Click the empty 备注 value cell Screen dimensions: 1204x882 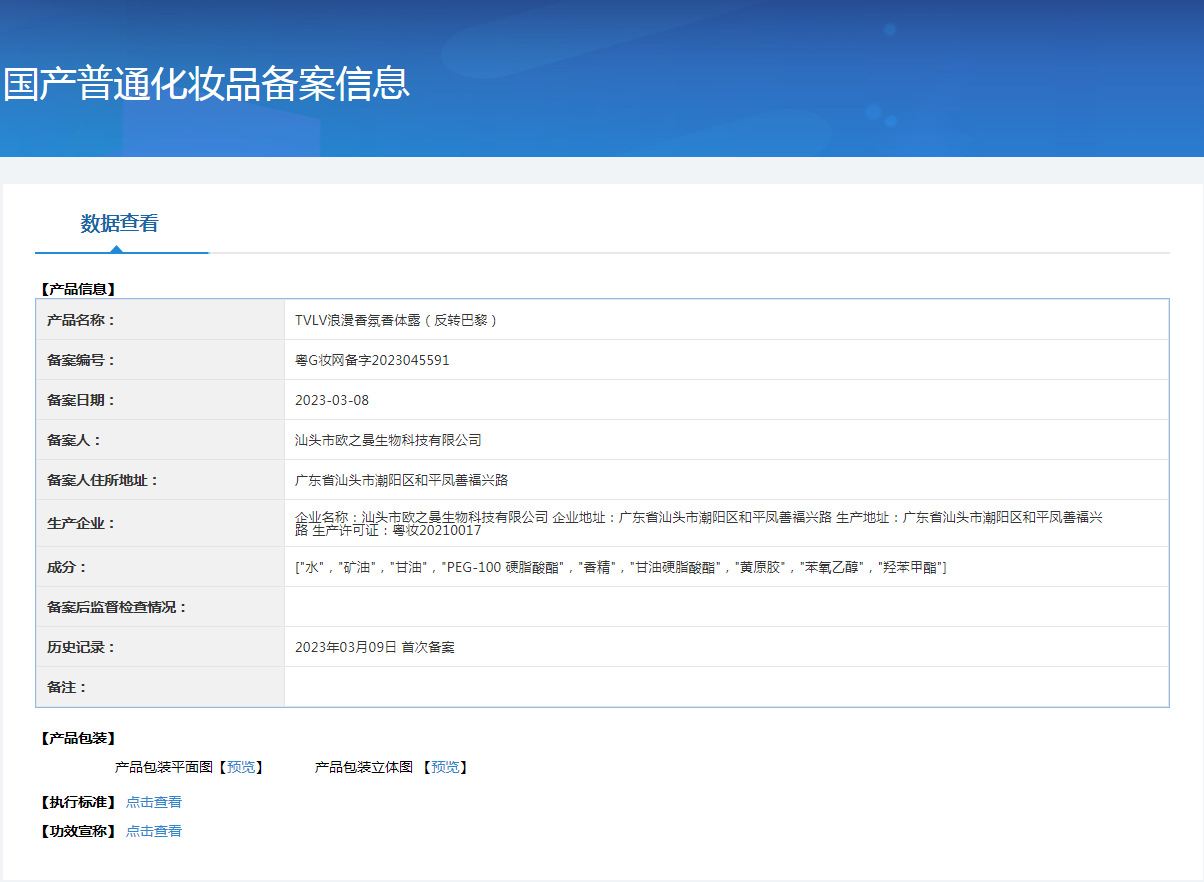pos(725,687)
